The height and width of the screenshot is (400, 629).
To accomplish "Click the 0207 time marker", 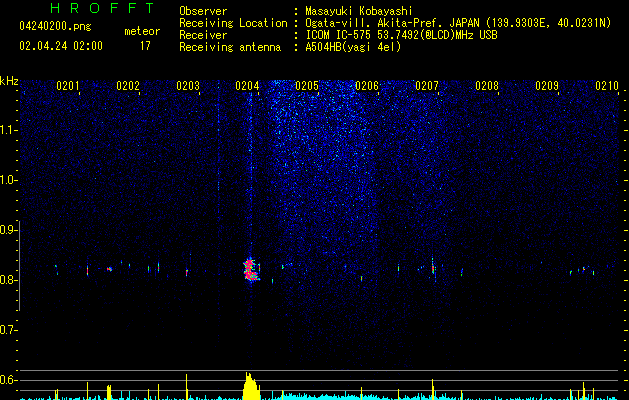I will point(427,86).
